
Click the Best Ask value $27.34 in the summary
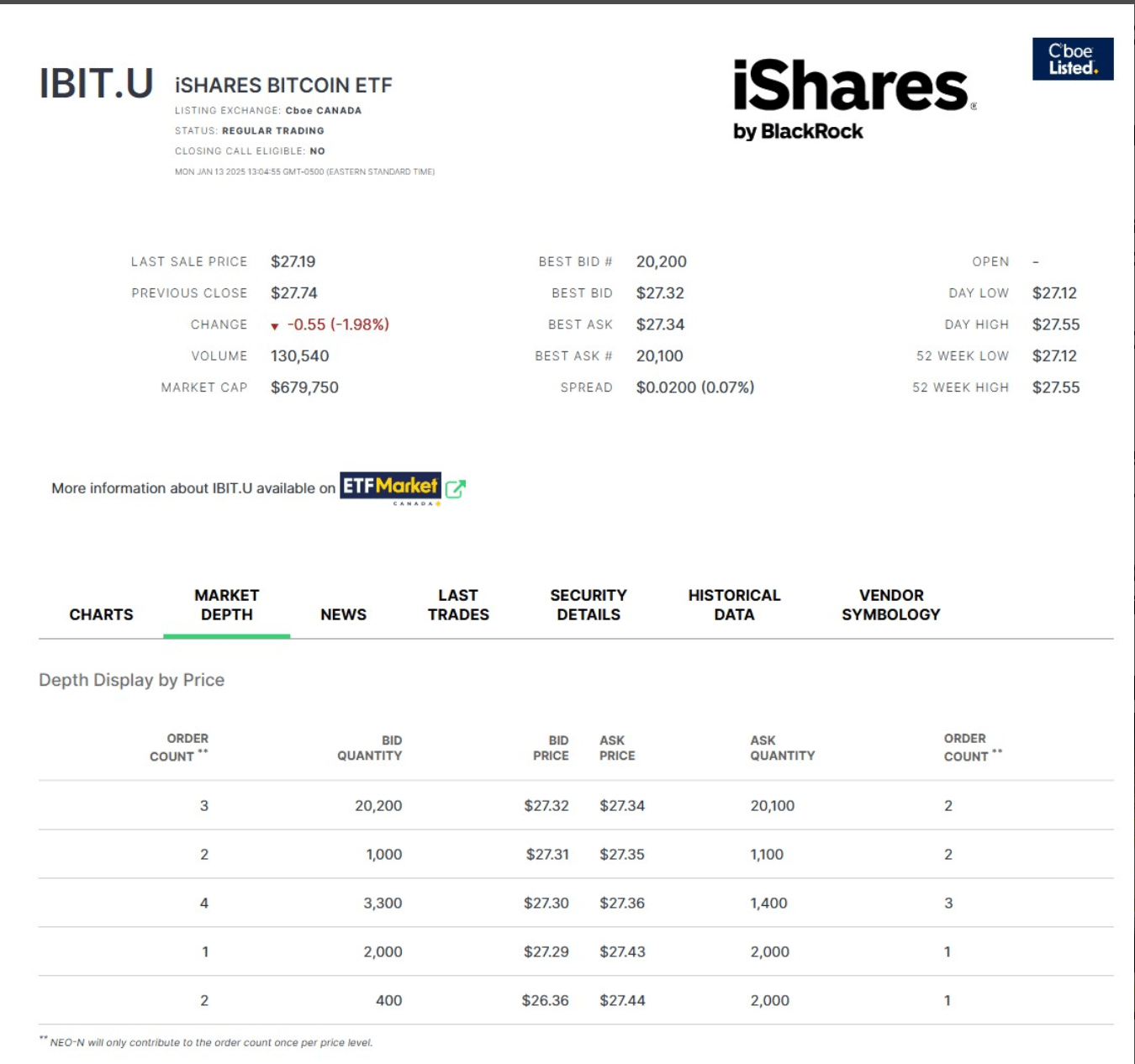(x=660, y=324)
